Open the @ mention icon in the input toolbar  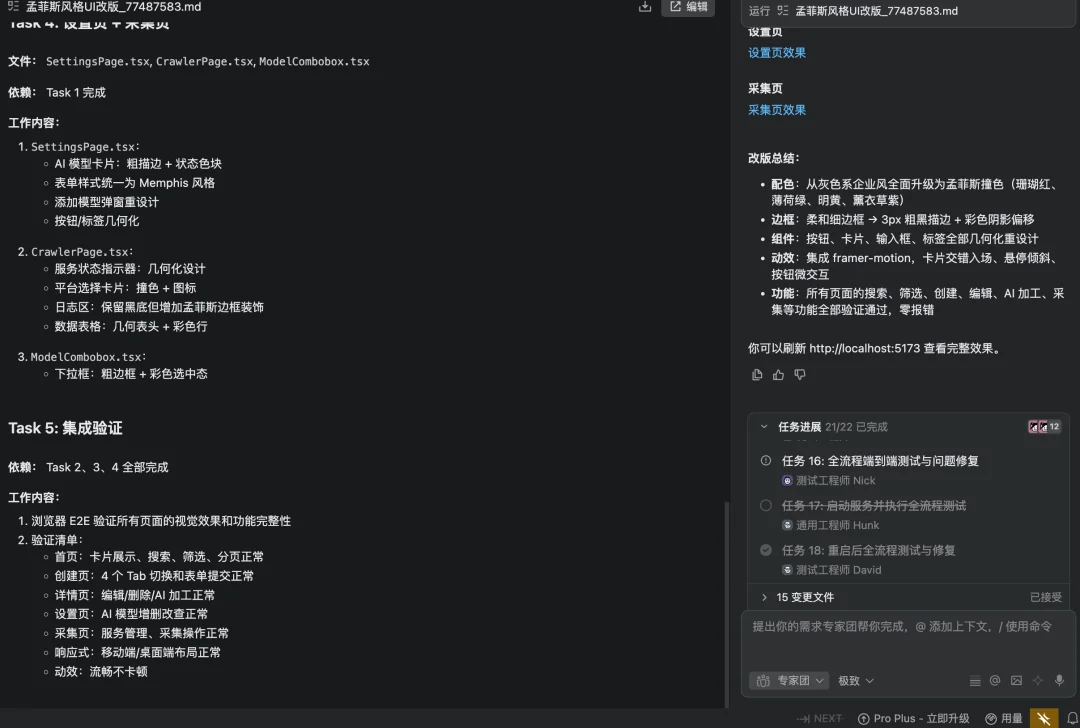[x=996, y=680]
